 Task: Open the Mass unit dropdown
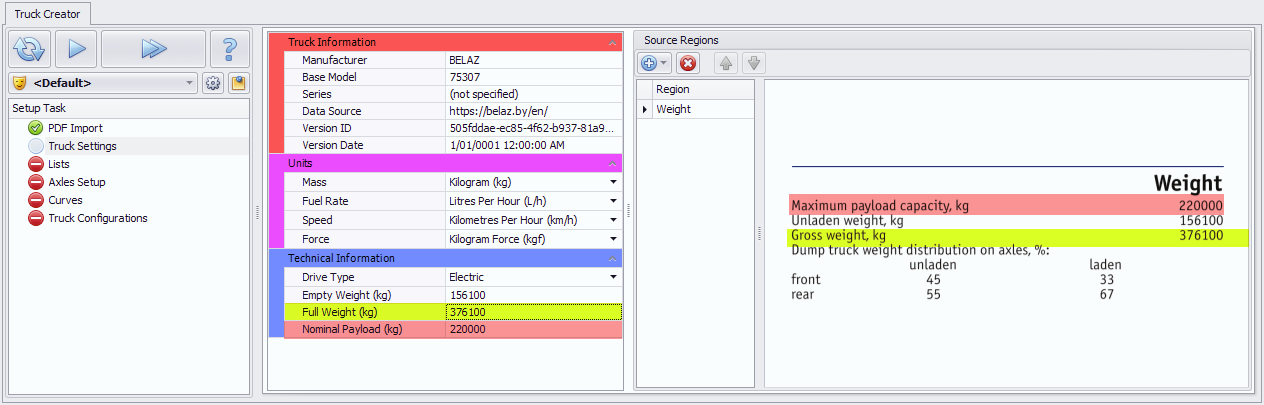[x=613, y=182]
